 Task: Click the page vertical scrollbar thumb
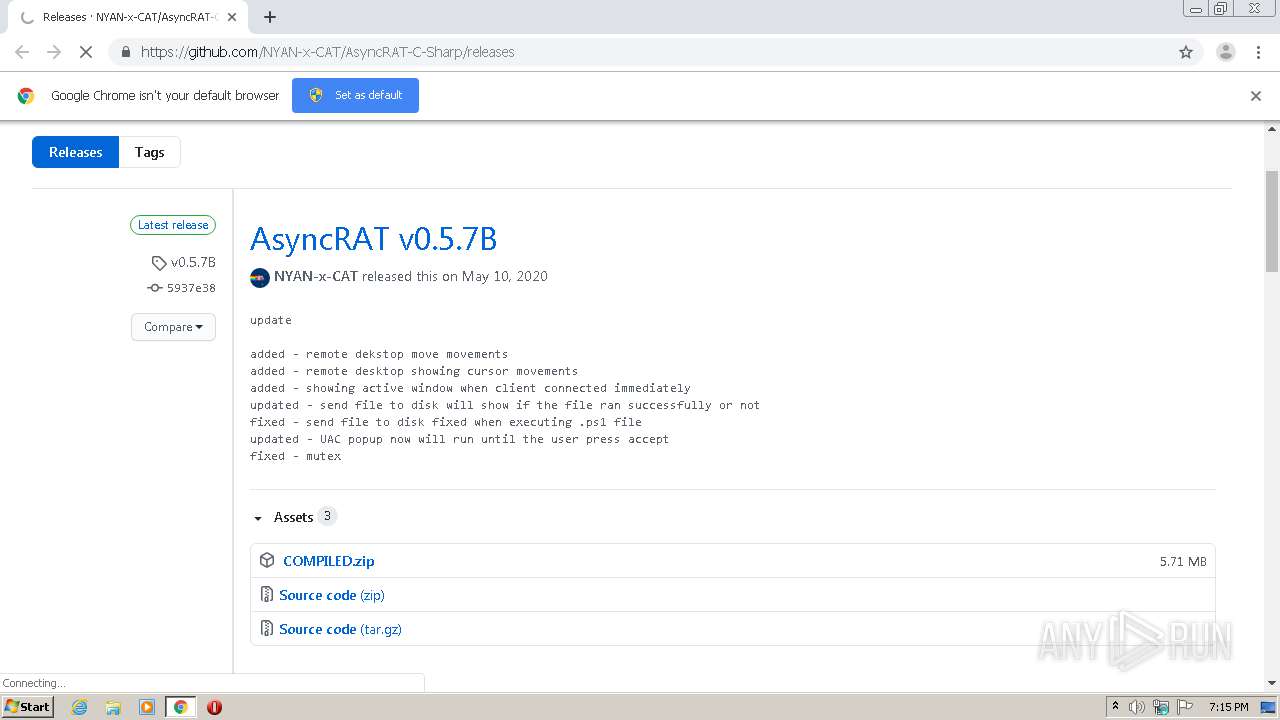[1272, 221]
